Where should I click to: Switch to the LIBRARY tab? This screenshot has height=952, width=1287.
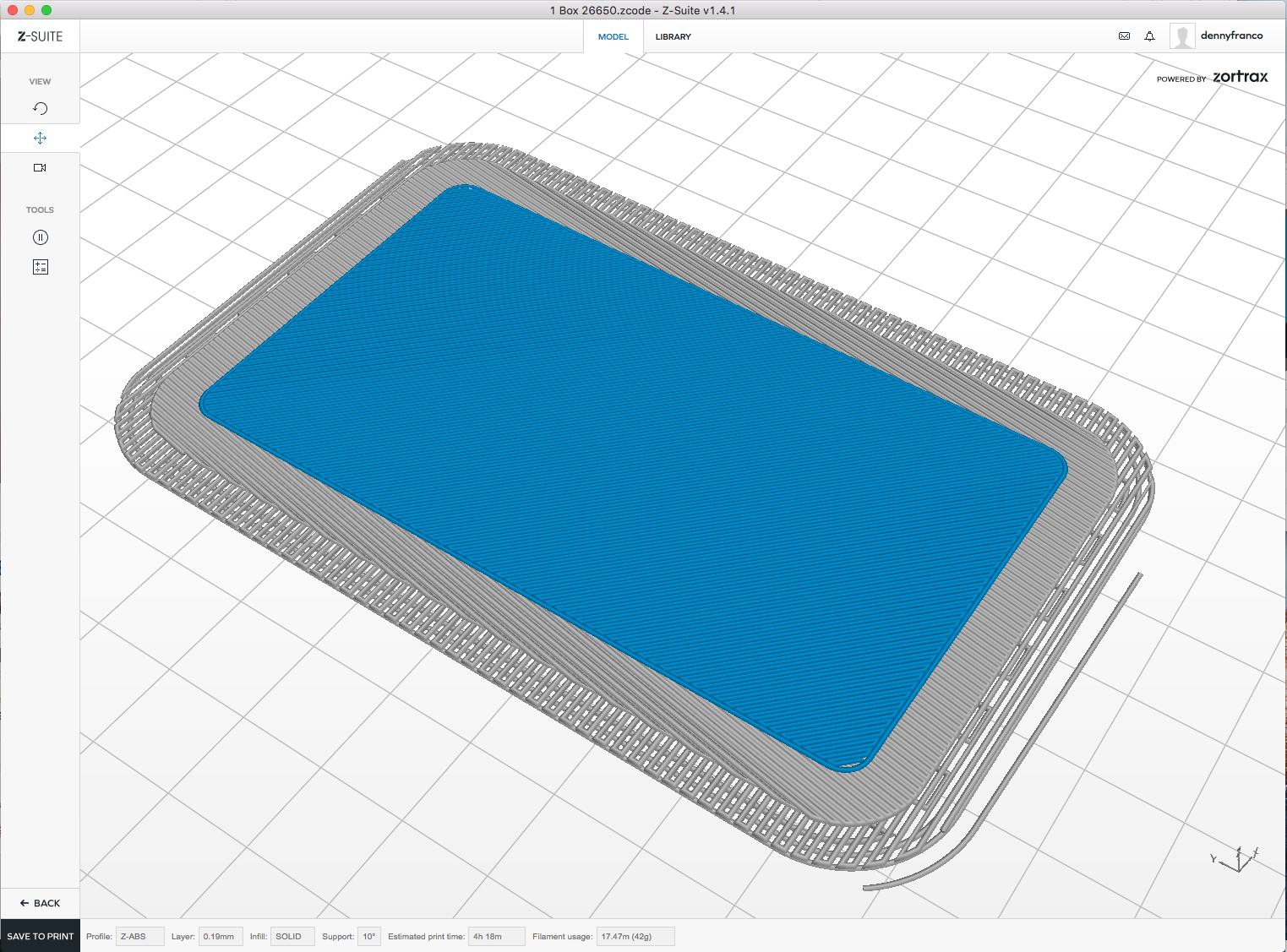pos(673,37)
